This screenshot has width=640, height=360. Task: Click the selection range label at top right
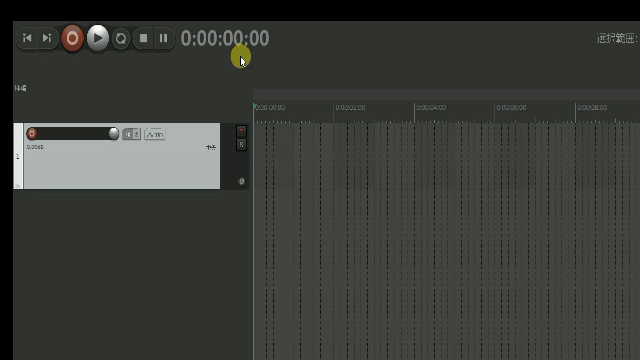(x=617, y=38)
